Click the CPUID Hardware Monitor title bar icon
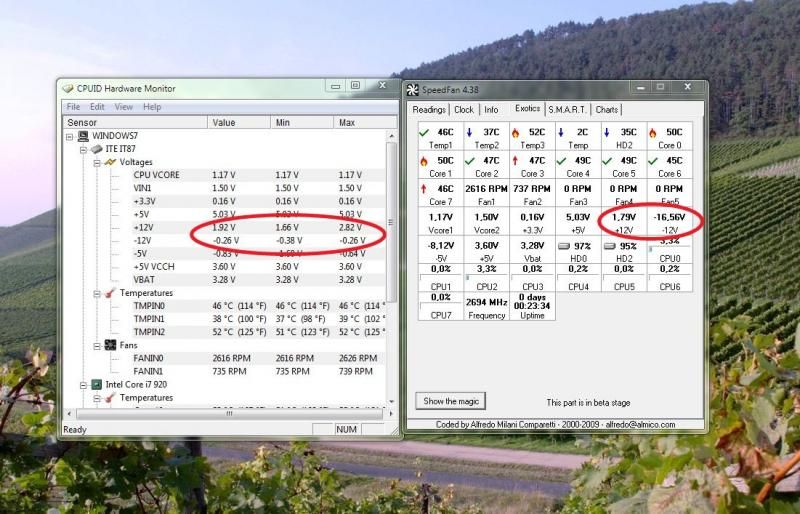800x514 pixels. [x=68, y=88]
